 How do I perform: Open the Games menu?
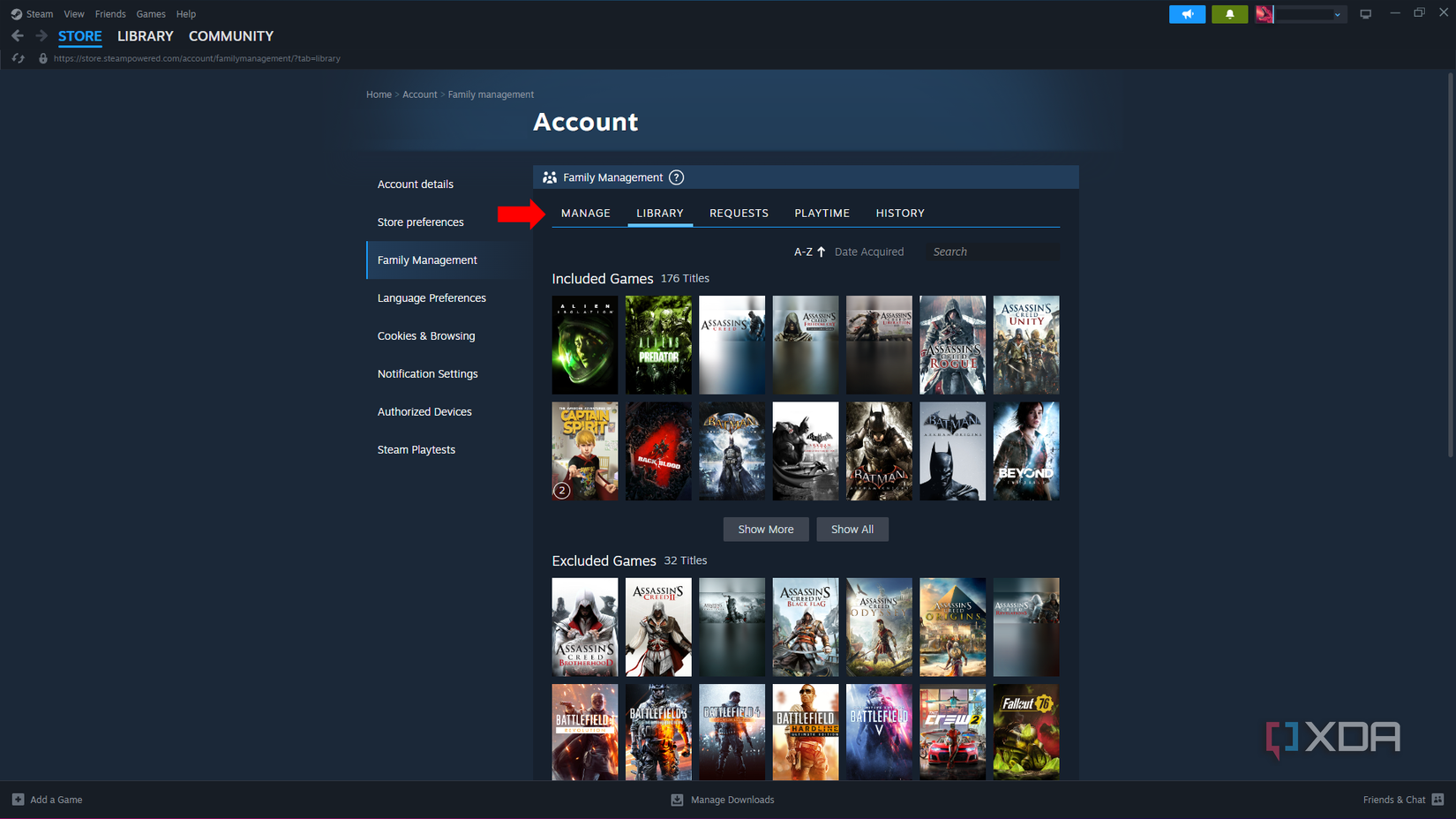[151, 14]
